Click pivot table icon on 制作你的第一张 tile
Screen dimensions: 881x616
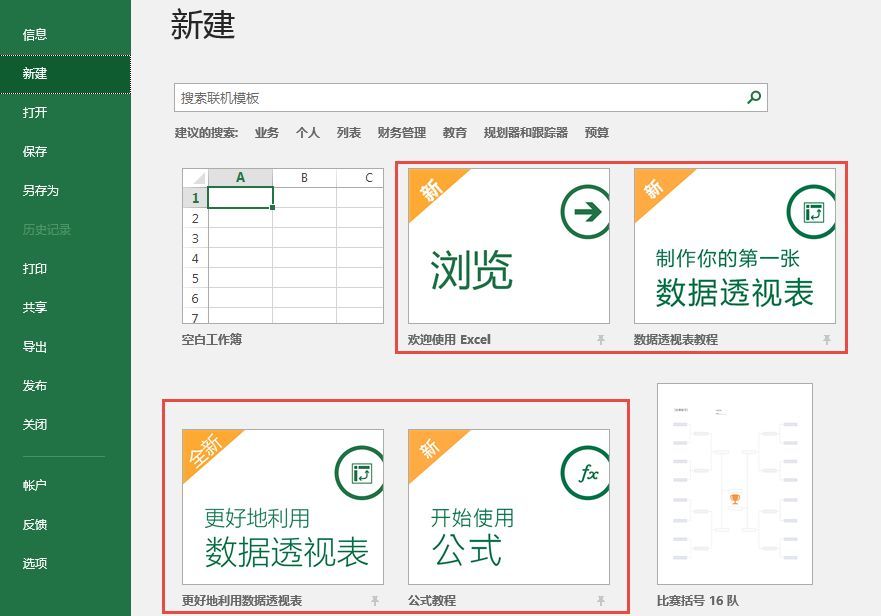[x=811, y=211]
